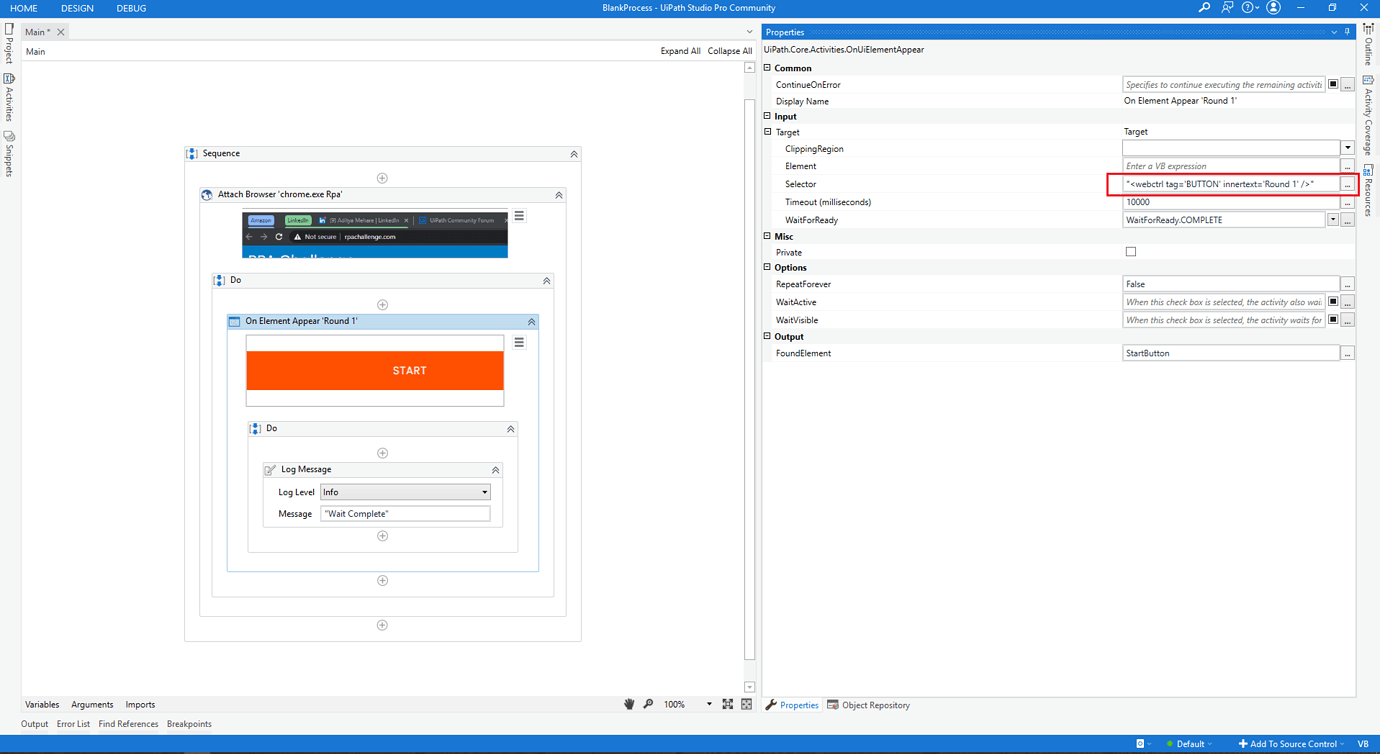Image resolution: width=1380 pixels, height=754 pixels.
Task: Open the hamburger menu on Attach Browser activity
Action: pos(518,214)
